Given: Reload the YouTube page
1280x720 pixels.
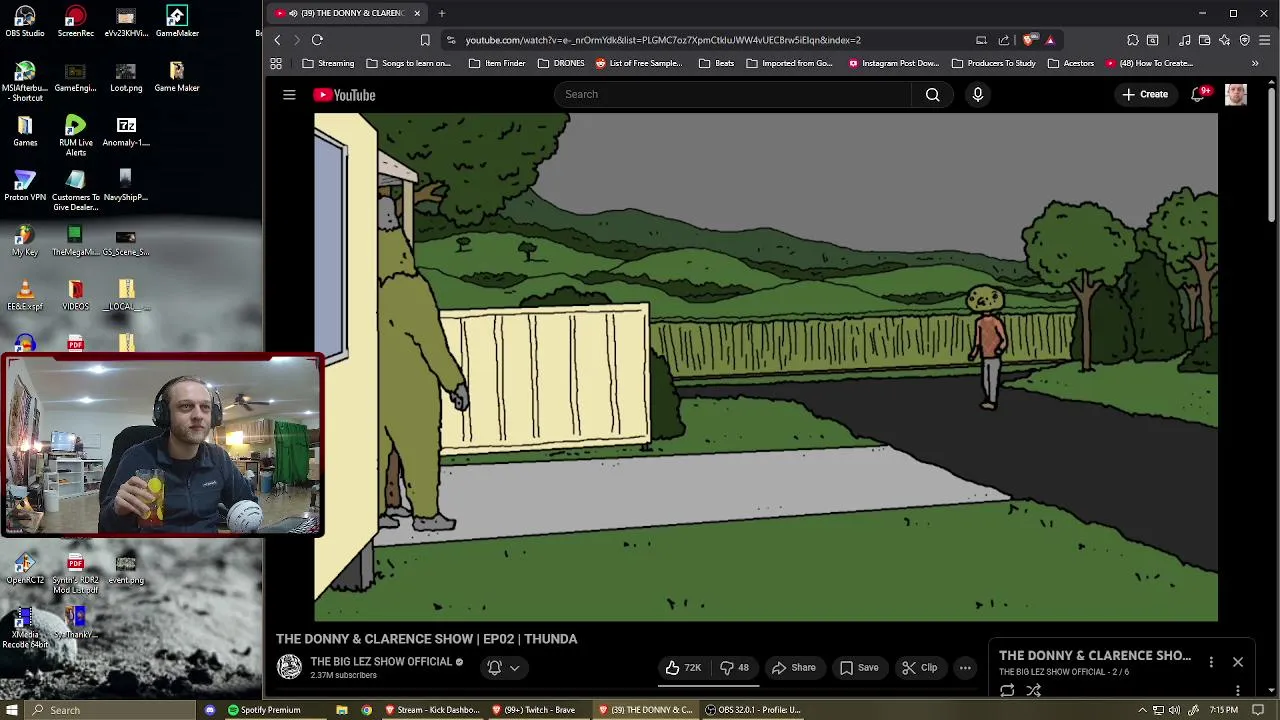Looking at the screenshot, I should [x=317, y=40].
